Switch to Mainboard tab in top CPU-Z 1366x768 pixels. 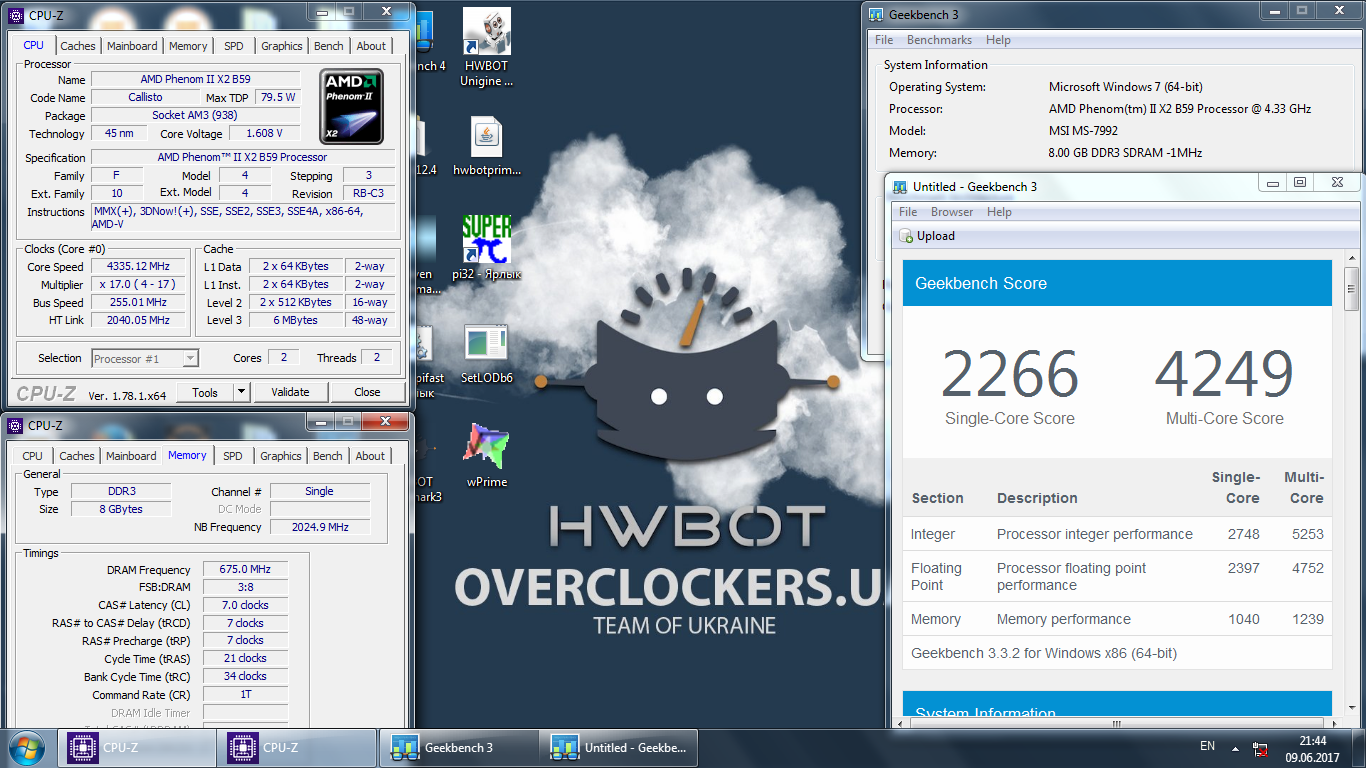click(132, 46)
